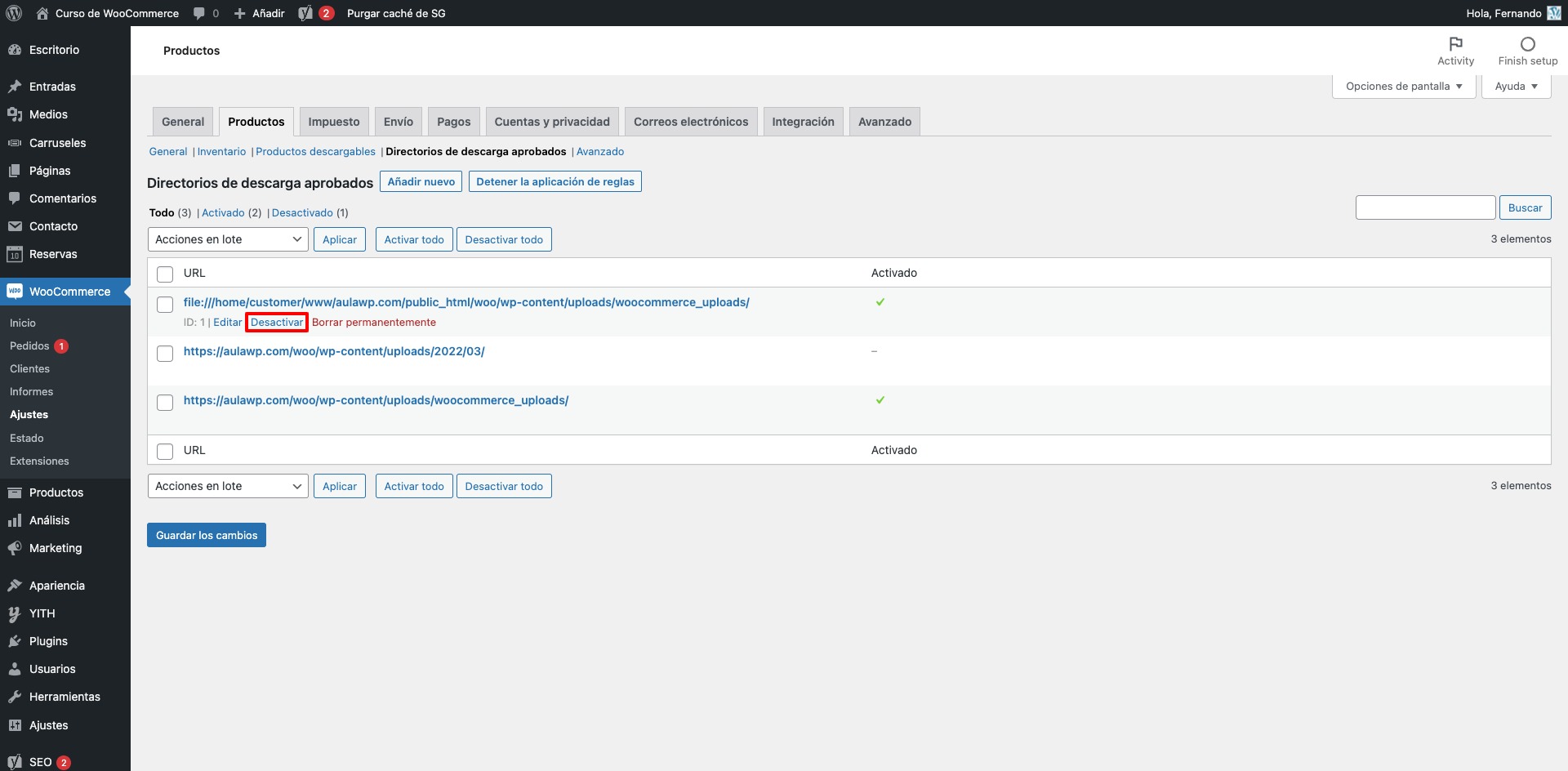The width and height of the screenshot is (1568, 771).
Task: Switch to the Envío settings tab
Action: [398, 122]
